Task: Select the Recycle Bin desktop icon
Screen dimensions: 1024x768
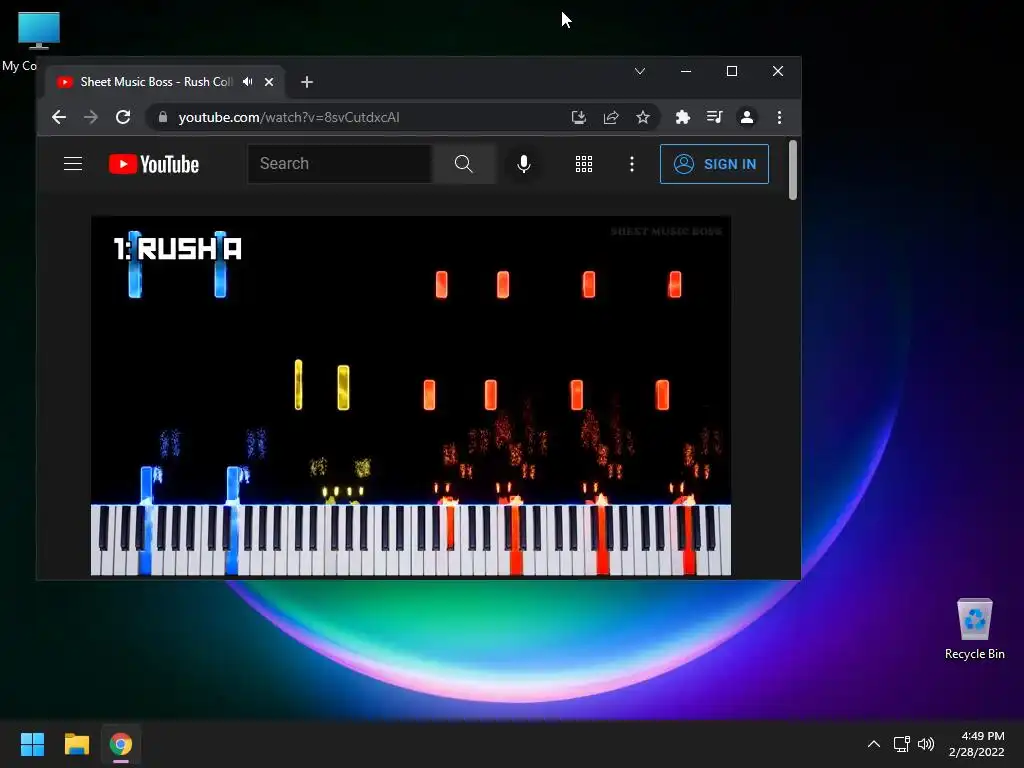Action: 974,629
